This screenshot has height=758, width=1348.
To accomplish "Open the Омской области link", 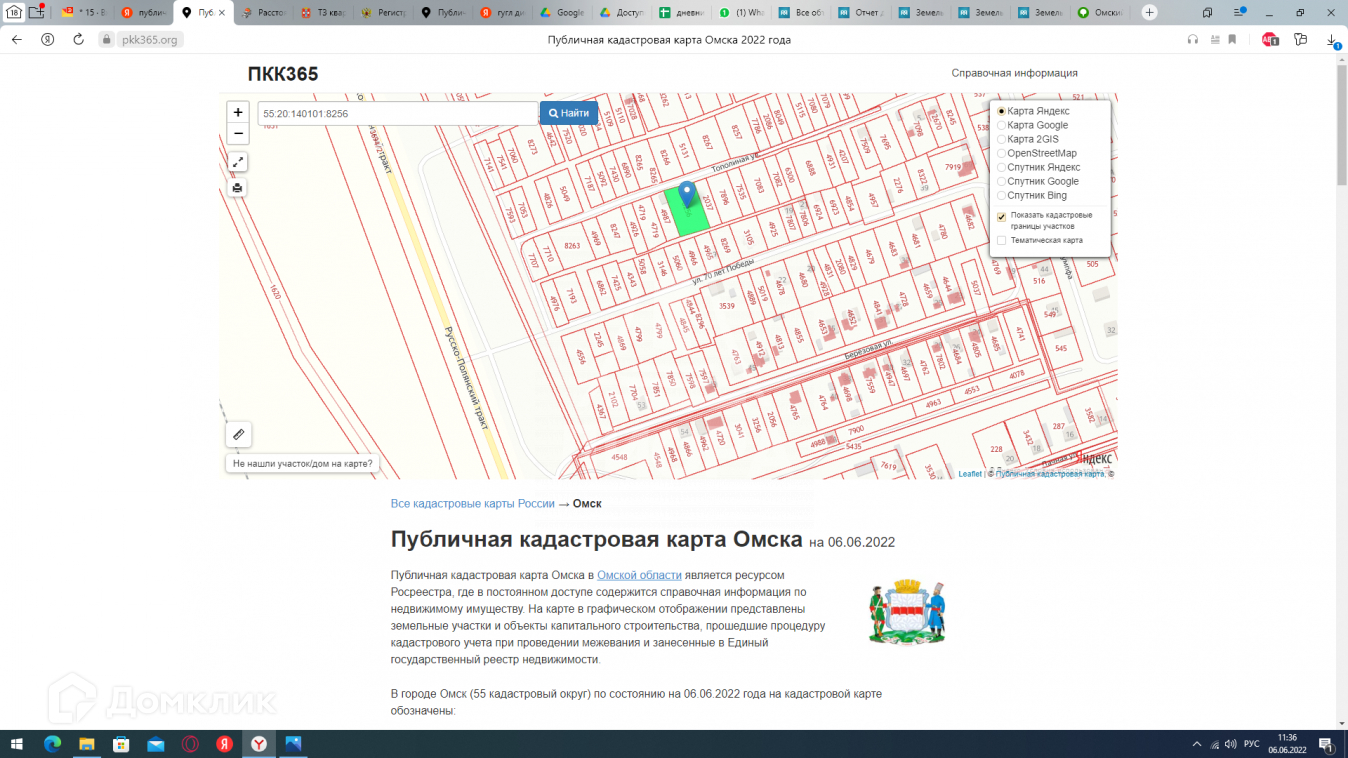I will click(639, 575).
